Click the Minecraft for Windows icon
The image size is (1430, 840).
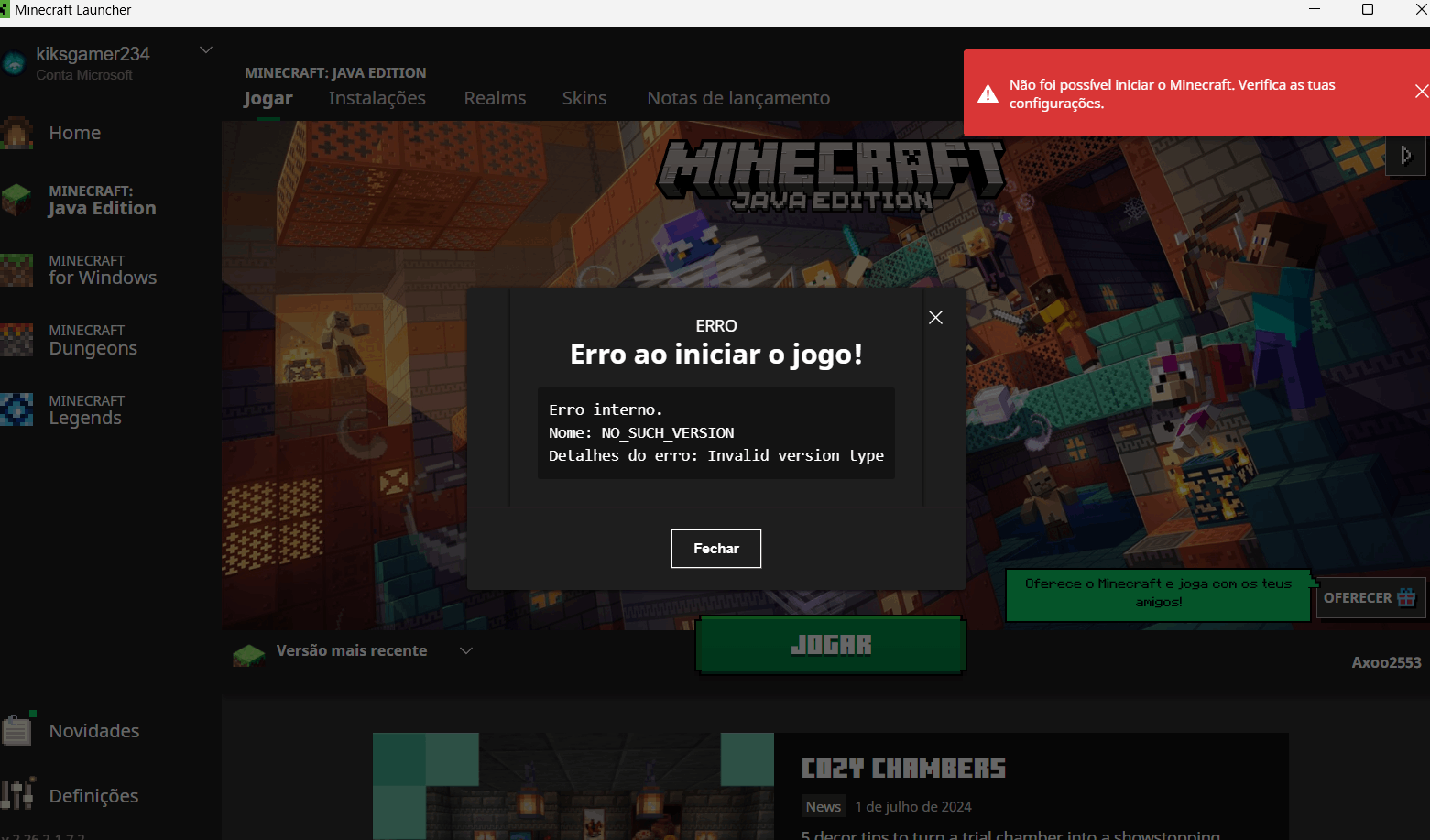click(x=16, y=270)
